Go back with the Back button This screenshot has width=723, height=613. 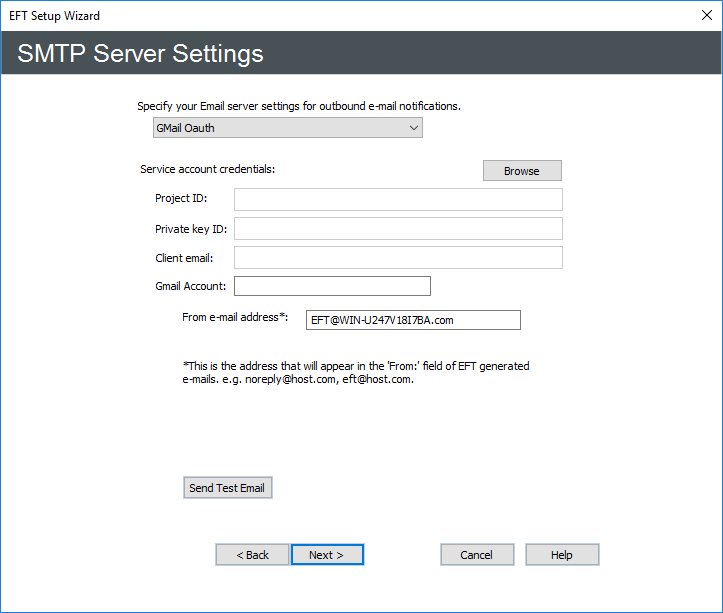pos(252,555)
